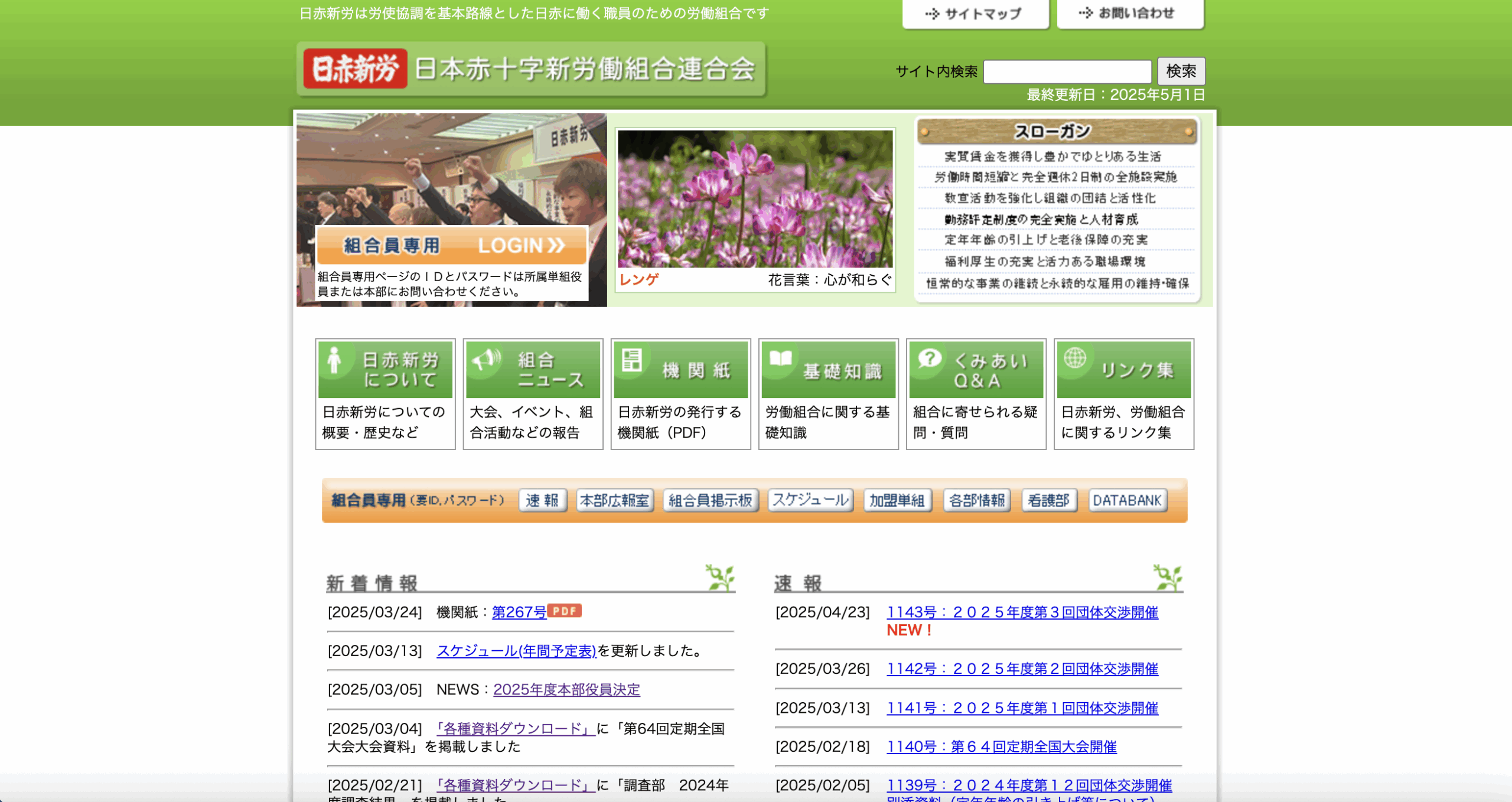Open the サイトマップ button in header
1512x802 pixels.
[975, 13]
